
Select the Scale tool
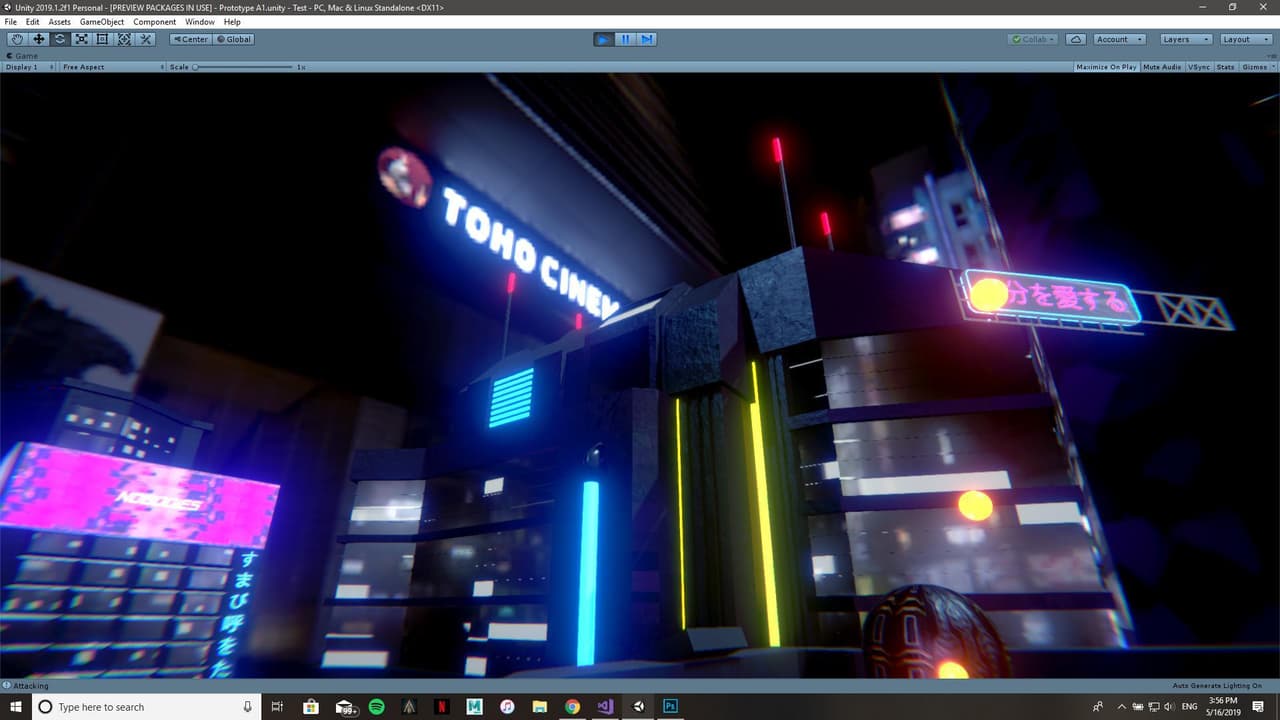81,39
